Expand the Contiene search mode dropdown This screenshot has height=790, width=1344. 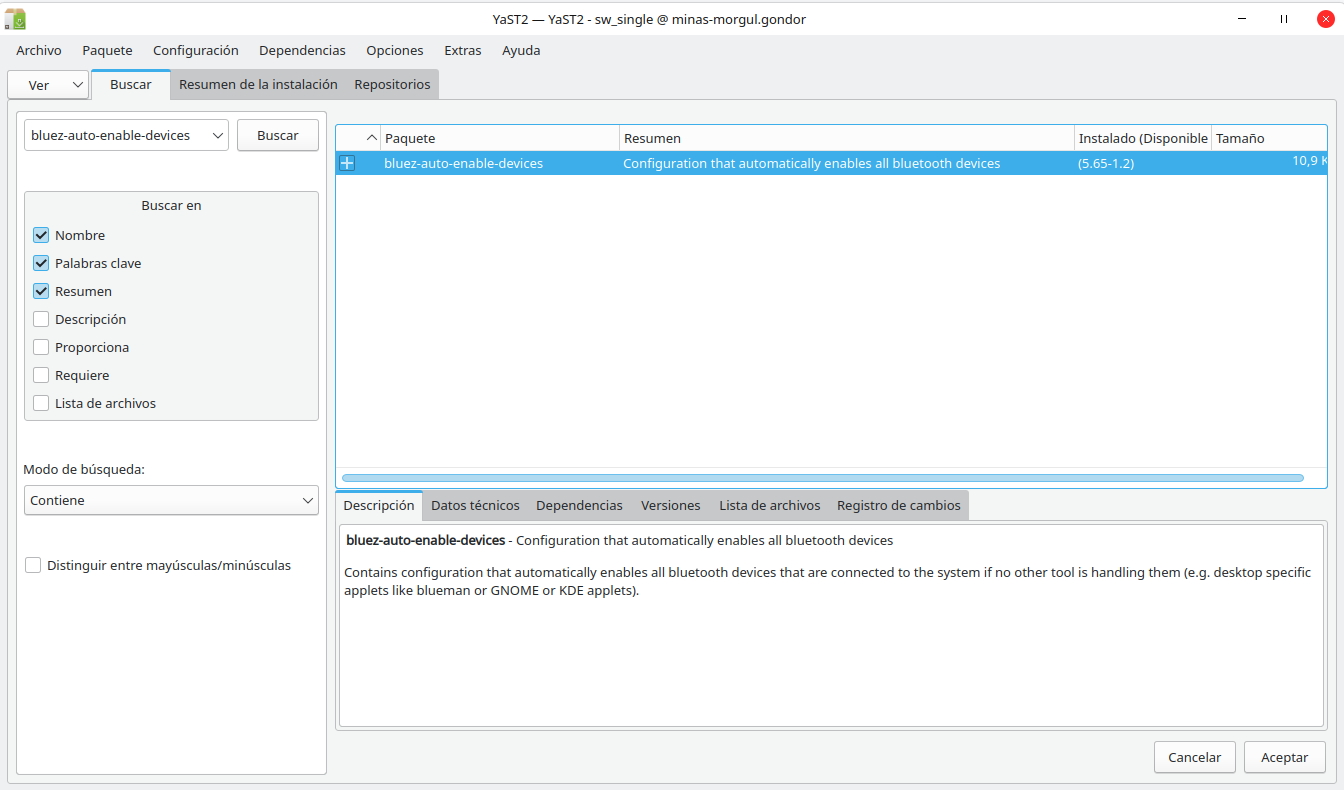[171, 500]
